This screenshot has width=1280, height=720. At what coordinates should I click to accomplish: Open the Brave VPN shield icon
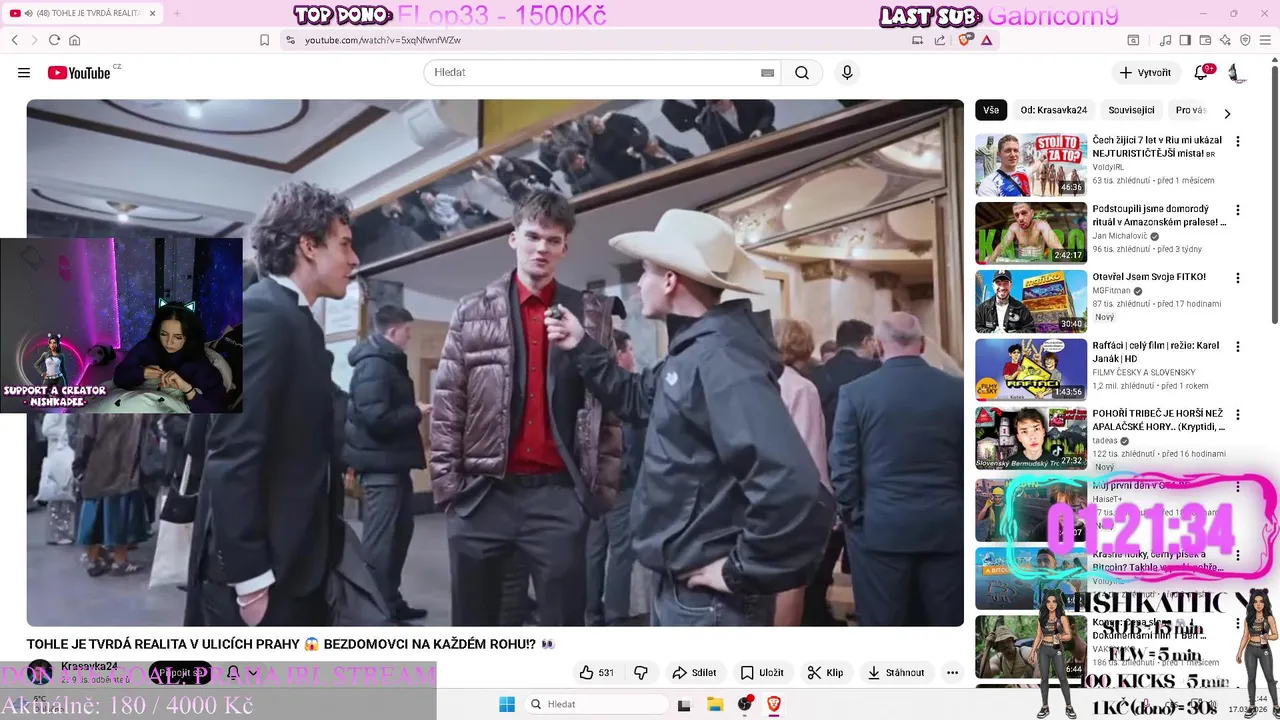(x=1245, y=40)
